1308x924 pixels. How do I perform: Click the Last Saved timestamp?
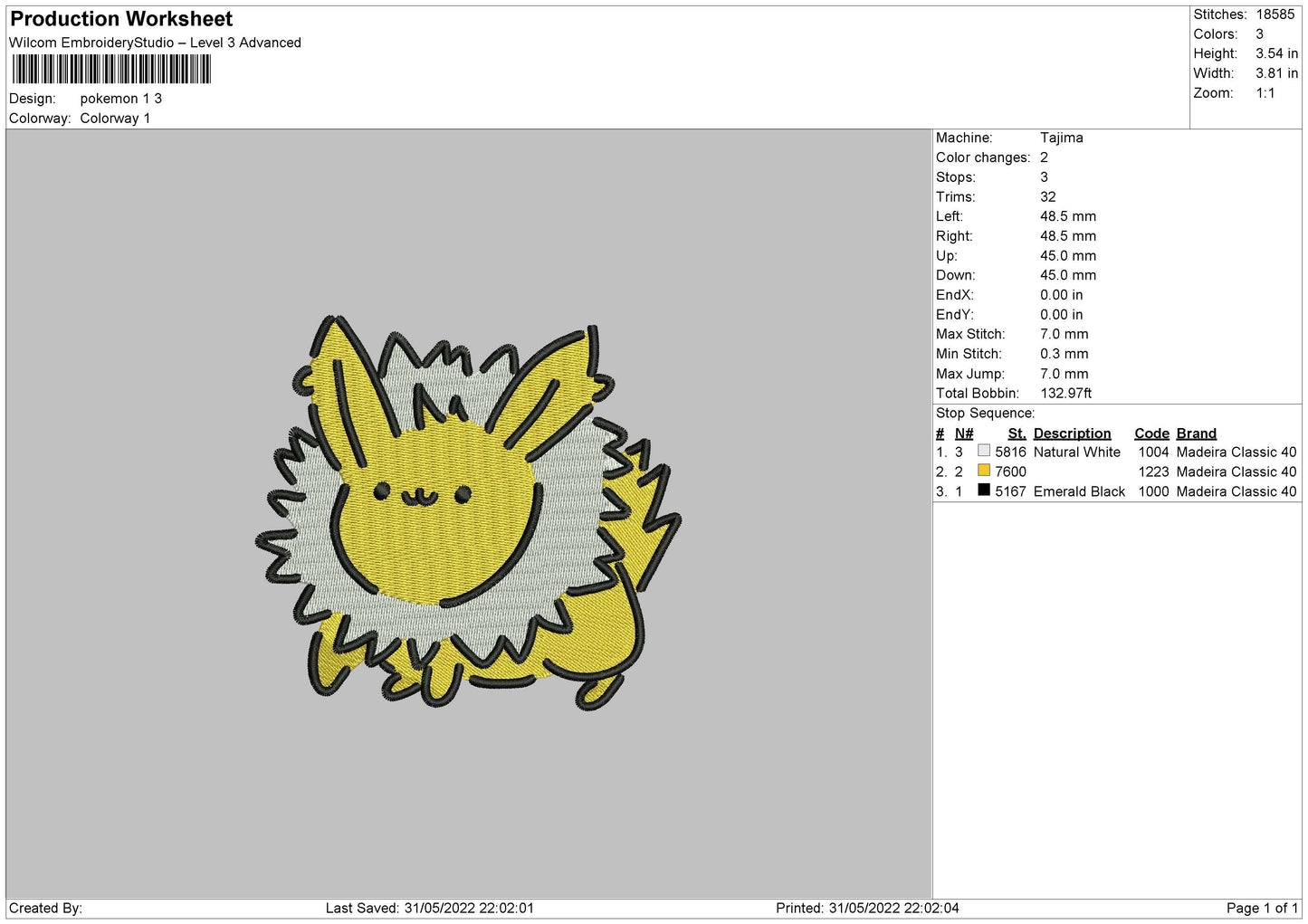coord(430,909)
